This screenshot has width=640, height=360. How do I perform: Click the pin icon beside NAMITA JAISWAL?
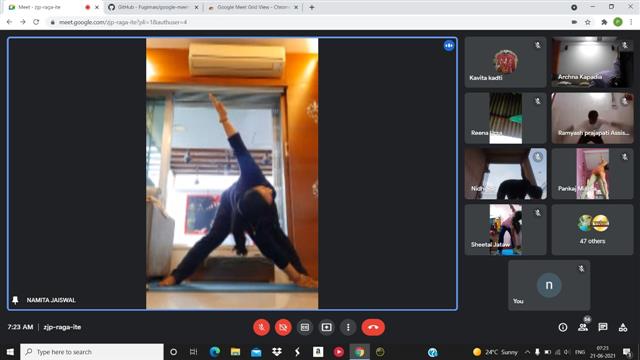(15, 300)
